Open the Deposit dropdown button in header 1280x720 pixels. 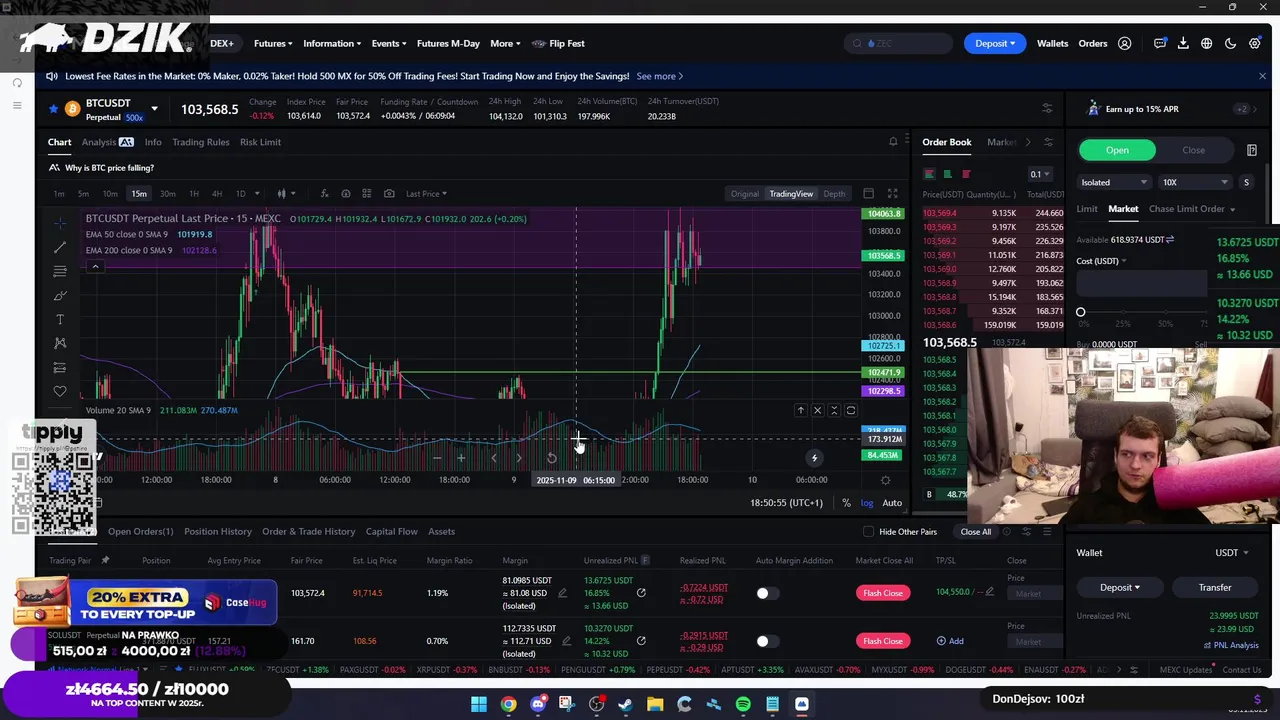point(994,44)
